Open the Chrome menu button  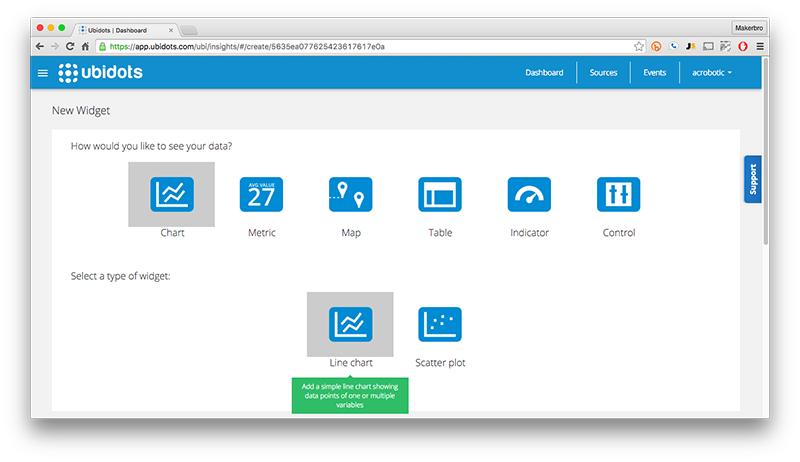pos(760,46)
